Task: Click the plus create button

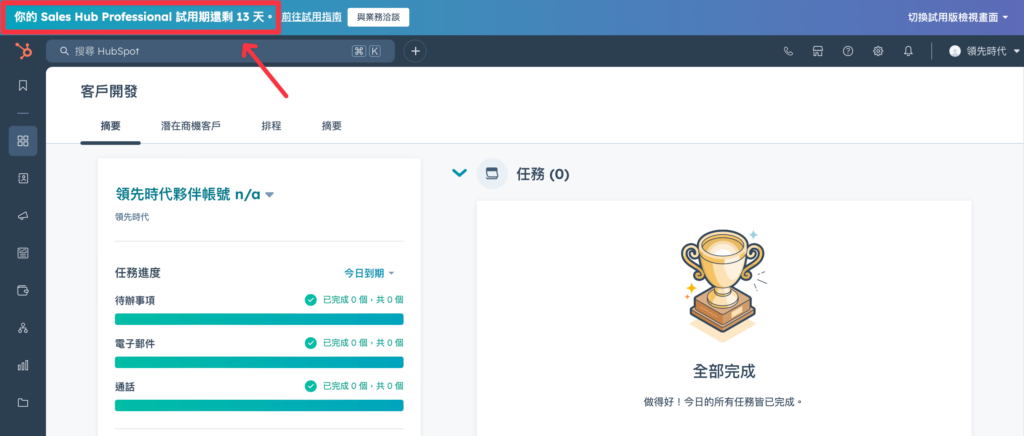Action: [x=415, y=51]
